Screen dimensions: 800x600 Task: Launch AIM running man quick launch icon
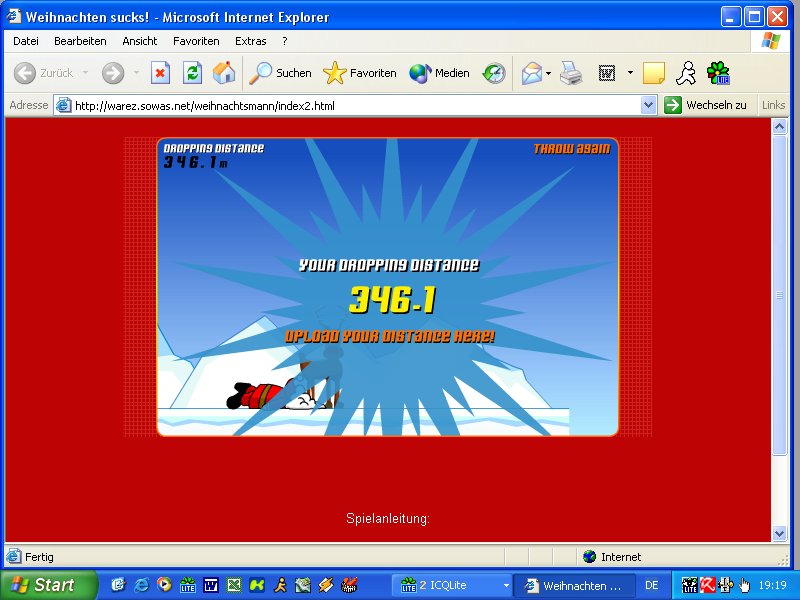280,585
